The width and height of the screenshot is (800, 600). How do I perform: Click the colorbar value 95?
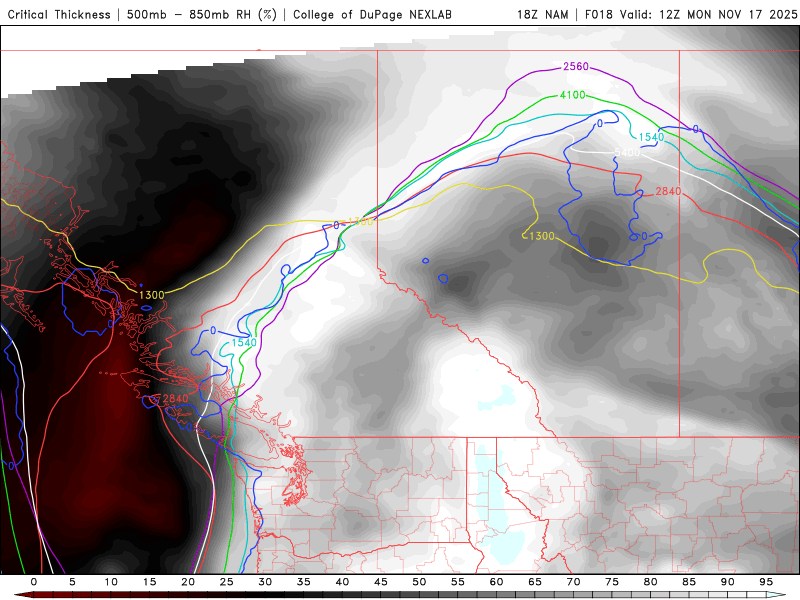click(x=766, y=582)
